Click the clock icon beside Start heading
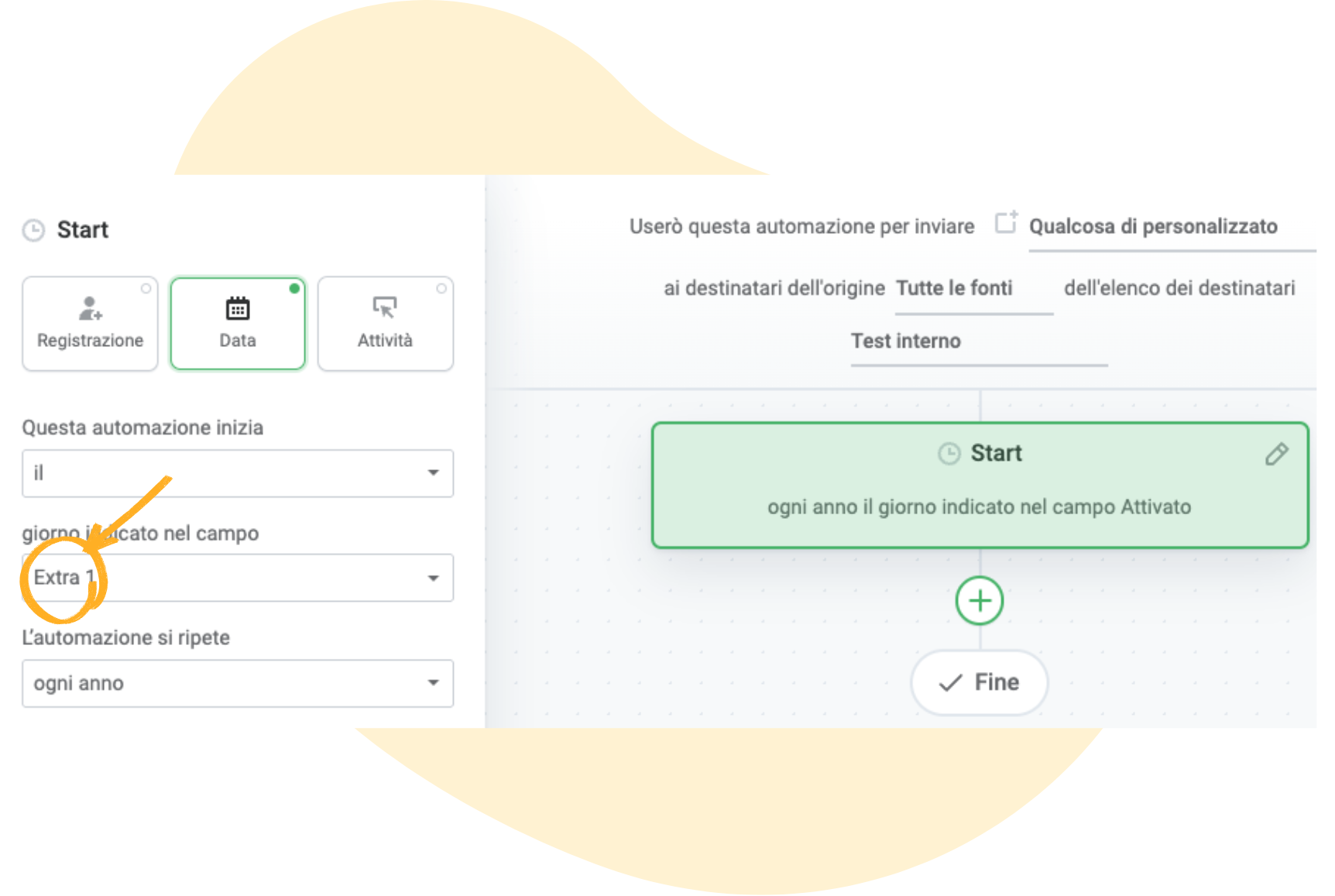The height and width of the screenshot is (896, 1335). (x=33, y=230)
